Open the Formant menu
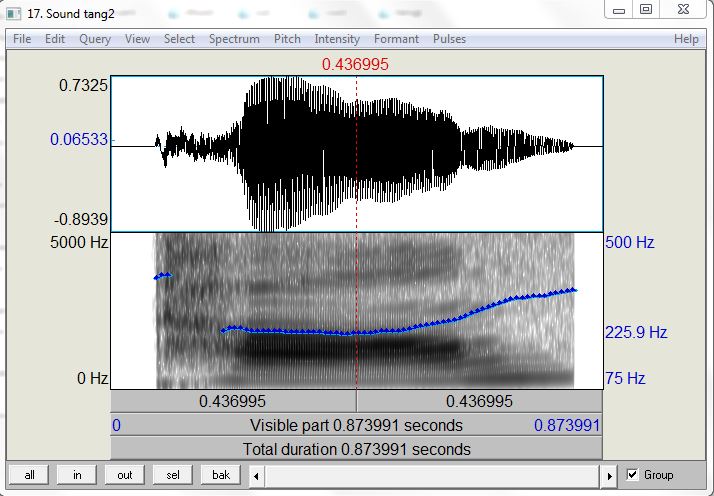 [396, 39]
